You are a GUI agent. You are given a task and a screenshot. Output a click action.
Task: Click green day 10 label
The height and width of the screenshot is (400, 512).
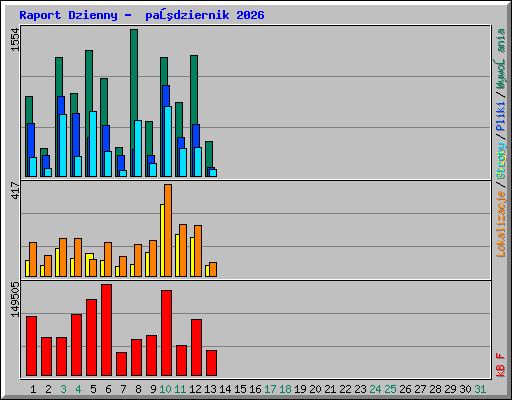[x=165, y=389]
